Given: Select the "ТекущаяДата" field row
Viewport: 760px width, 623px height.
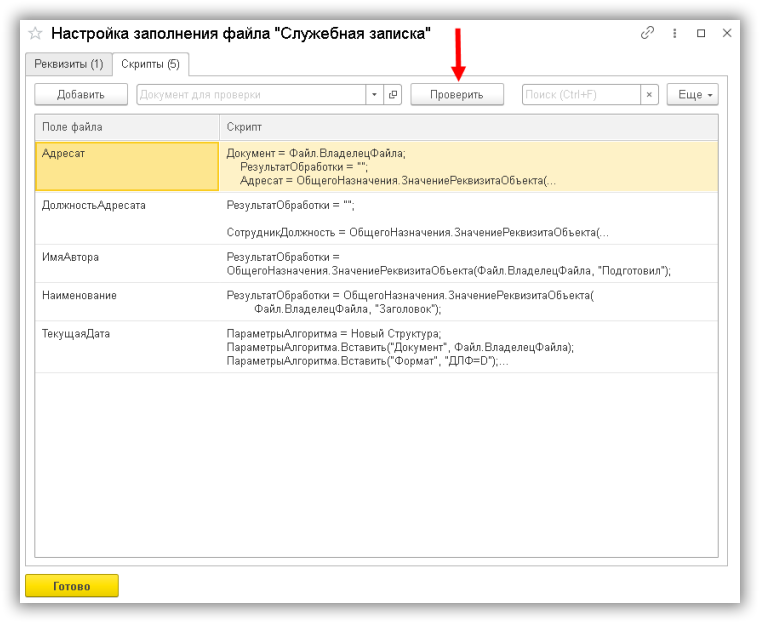Looking at the screenshot, I should coord(76,333).
